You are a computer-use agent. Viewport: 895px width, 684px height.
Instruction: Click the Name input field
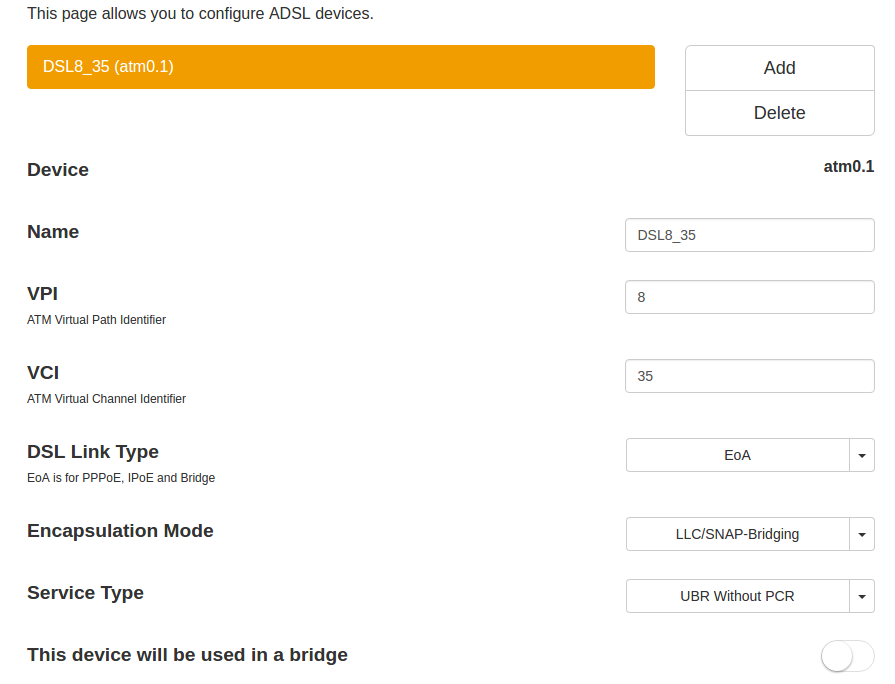[x=749, y=235]
